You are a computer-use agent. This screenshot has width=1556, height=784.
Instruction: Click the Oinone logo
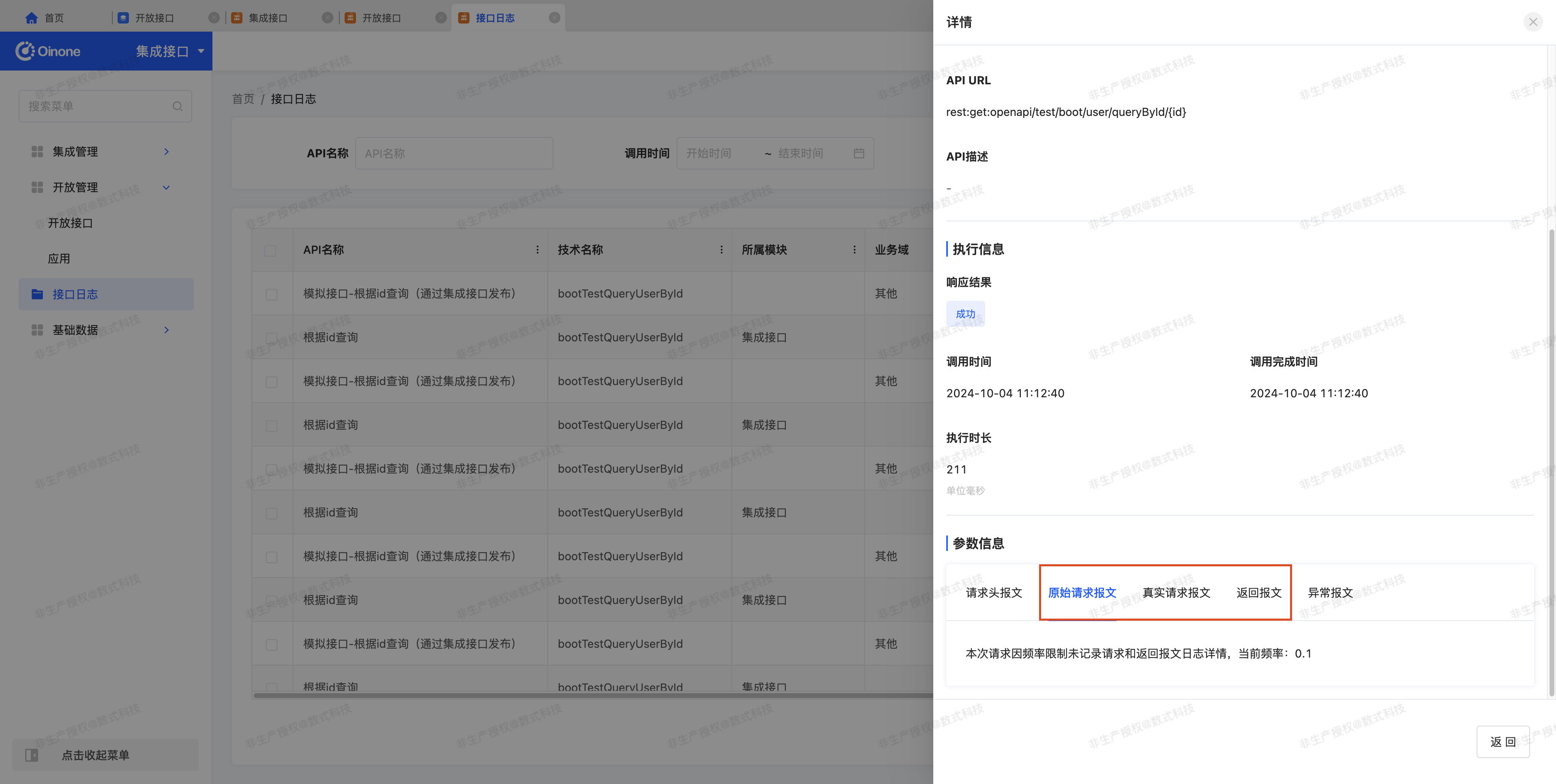(x=48, y=51)
